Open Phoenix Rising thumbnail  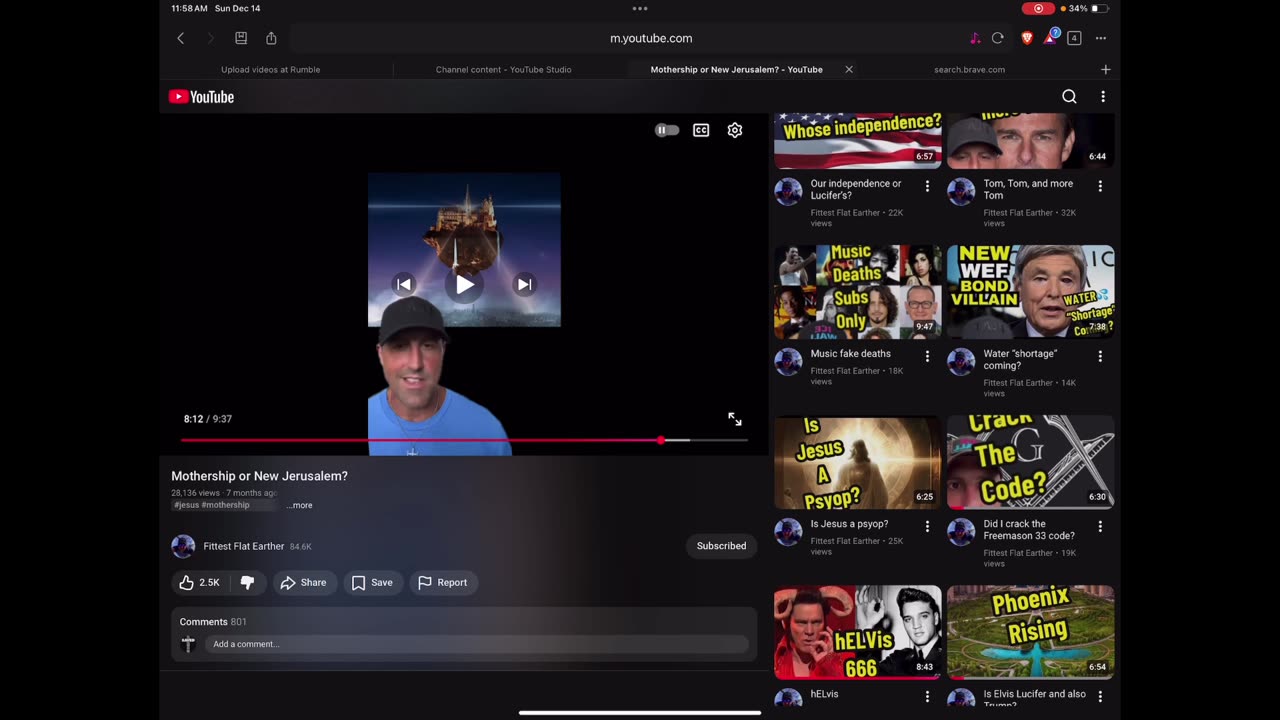pos(1030,632)
